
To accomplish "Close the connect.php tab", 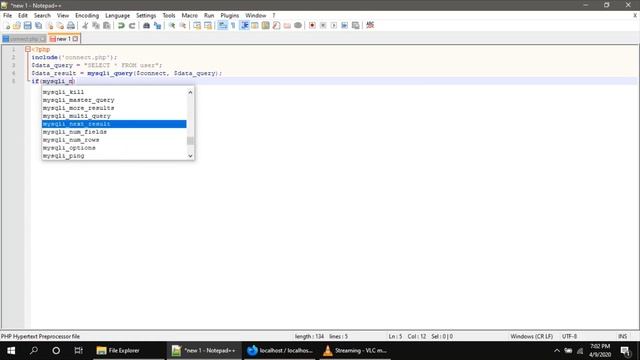I will [x=42, y=39].
